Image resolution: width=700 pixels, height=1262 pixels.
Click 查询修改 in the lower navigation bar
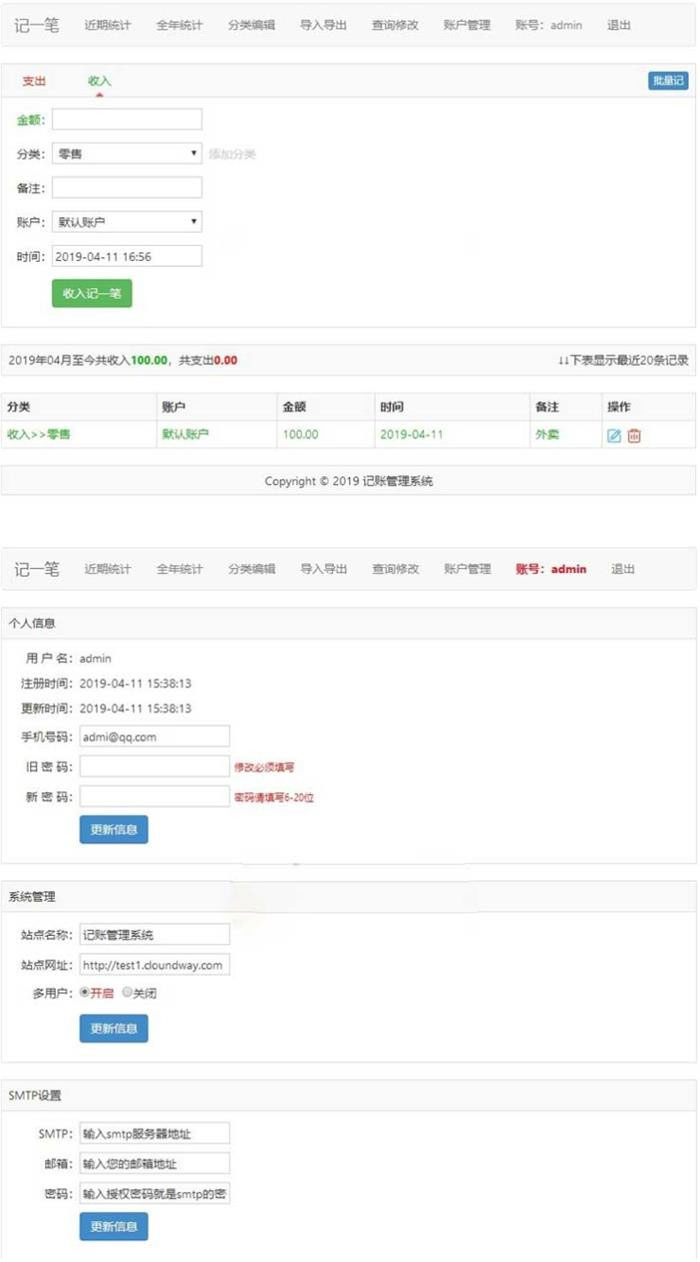(x=395, y=569)
